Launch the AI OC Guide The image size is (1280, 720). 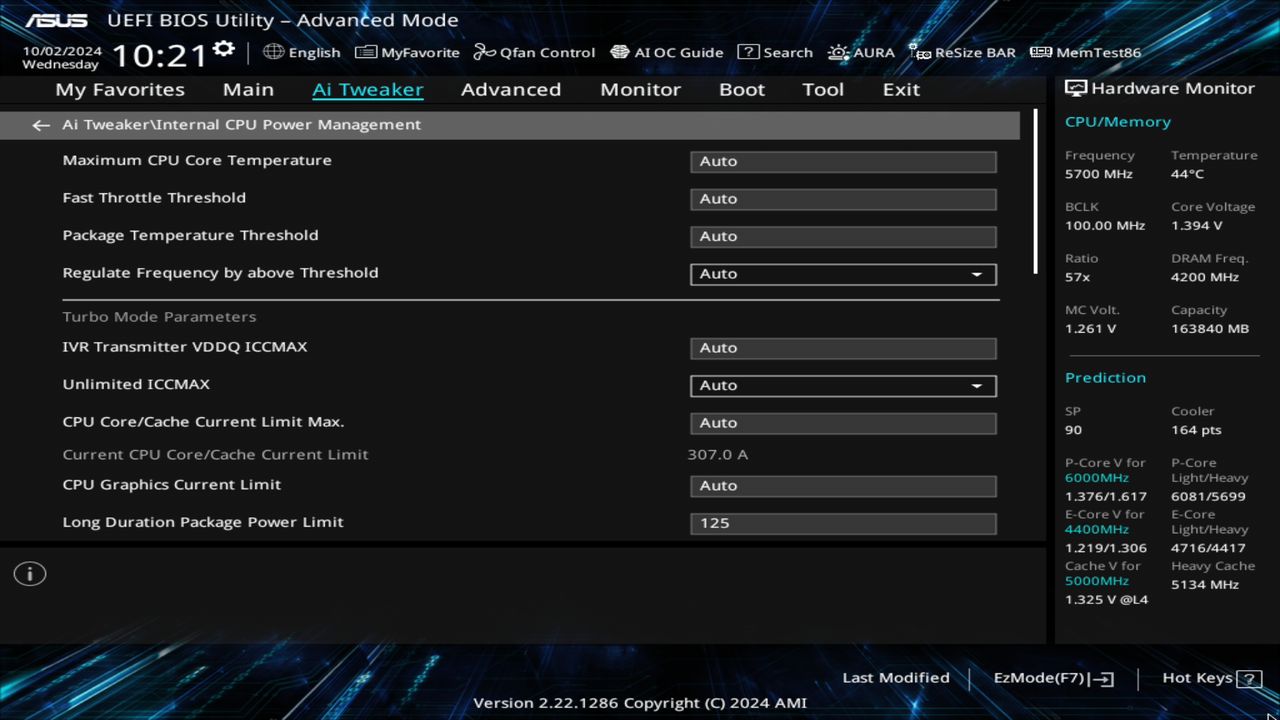[x=667, y=52]
